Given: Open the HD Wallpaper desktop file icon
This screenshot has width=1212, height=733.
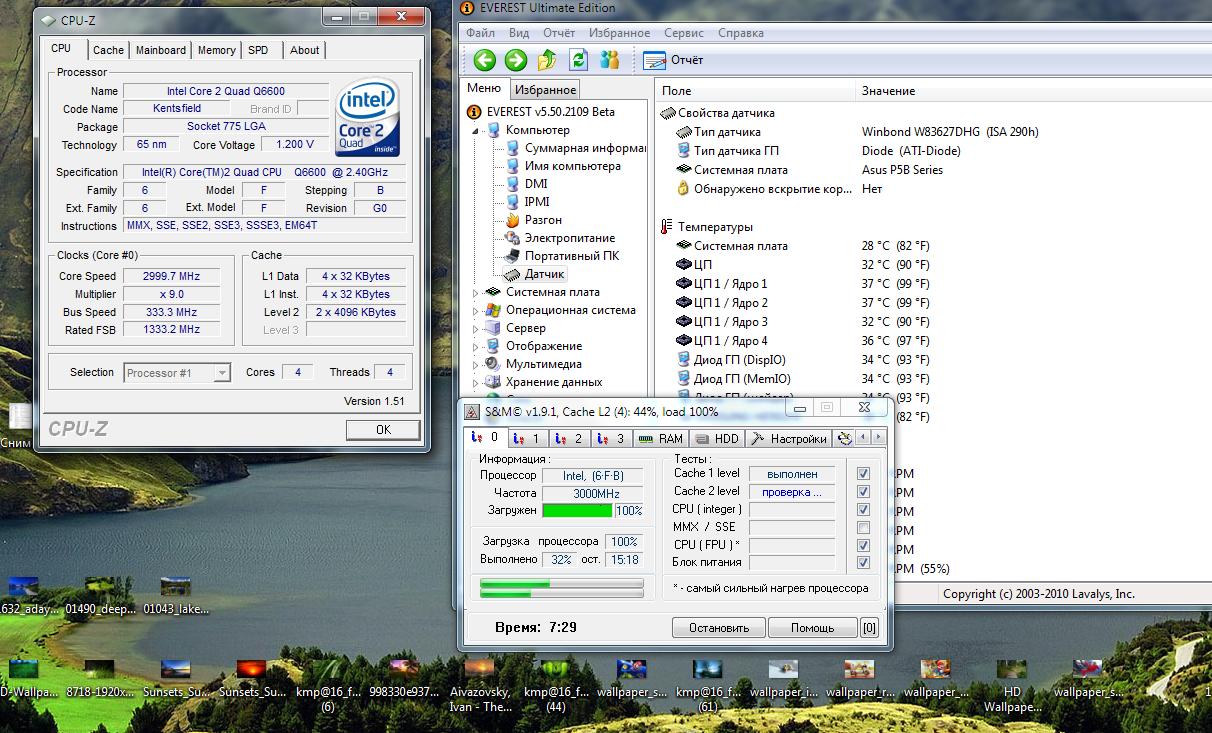Looking at the screenshot, I should (x=1012, y=669).
